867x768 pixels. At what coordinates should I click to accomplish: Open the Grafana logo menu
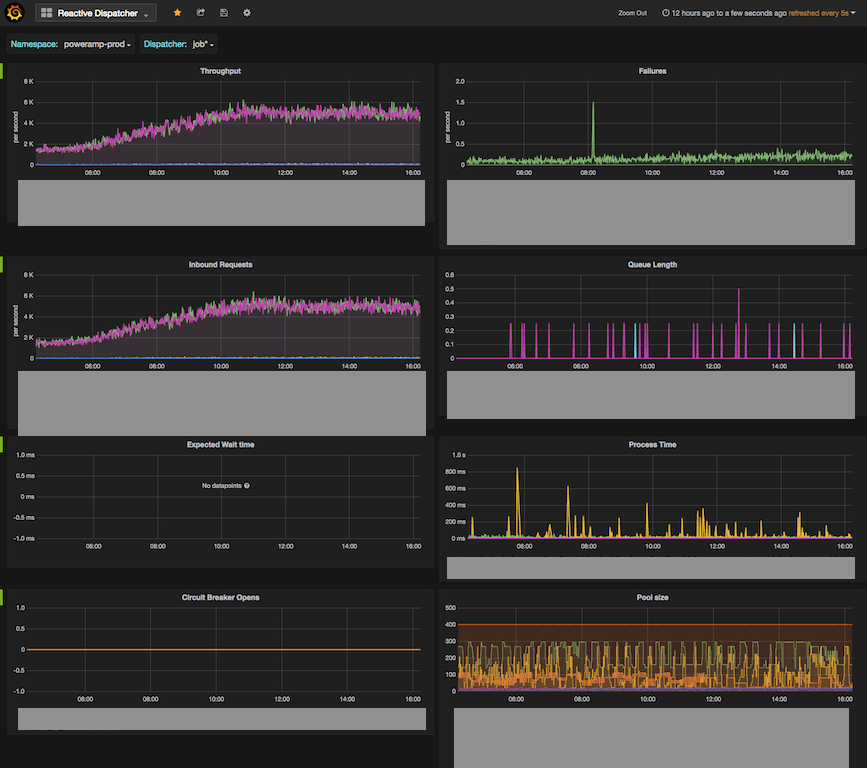14,12
